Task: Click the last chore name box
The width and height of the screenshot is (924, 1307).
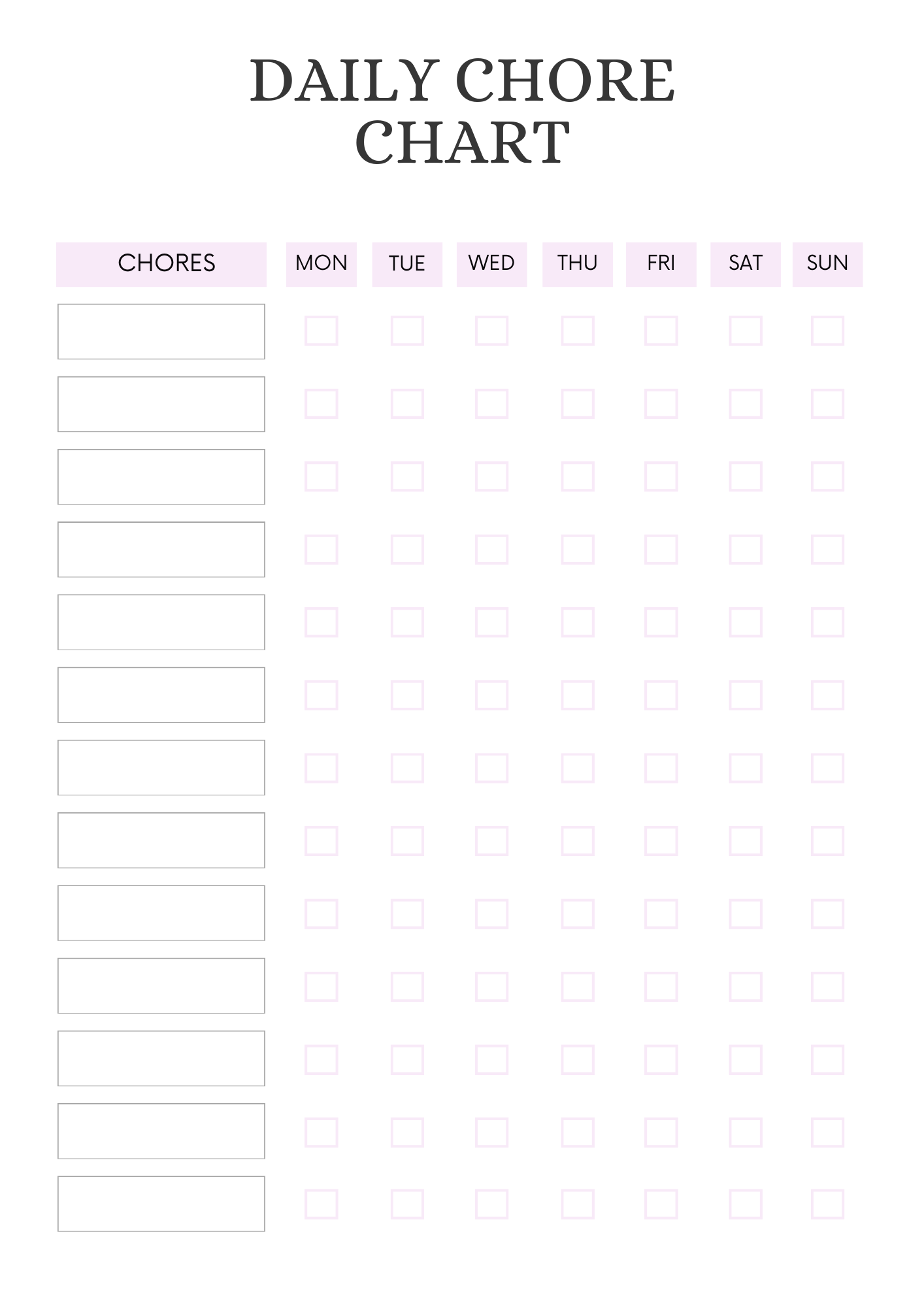Action: tap(161, 1204)
